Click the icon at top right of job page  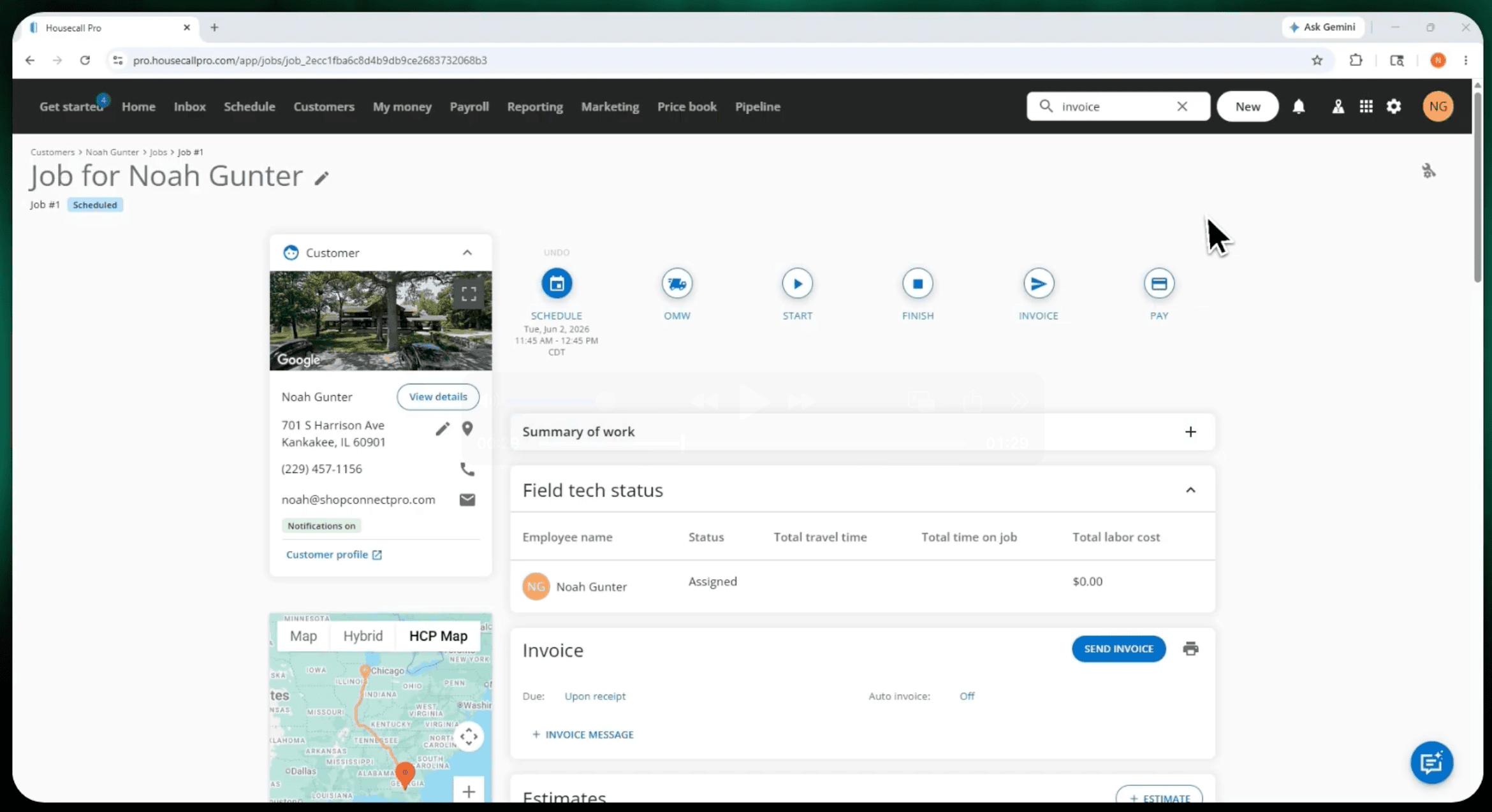tap(1428, 171)
